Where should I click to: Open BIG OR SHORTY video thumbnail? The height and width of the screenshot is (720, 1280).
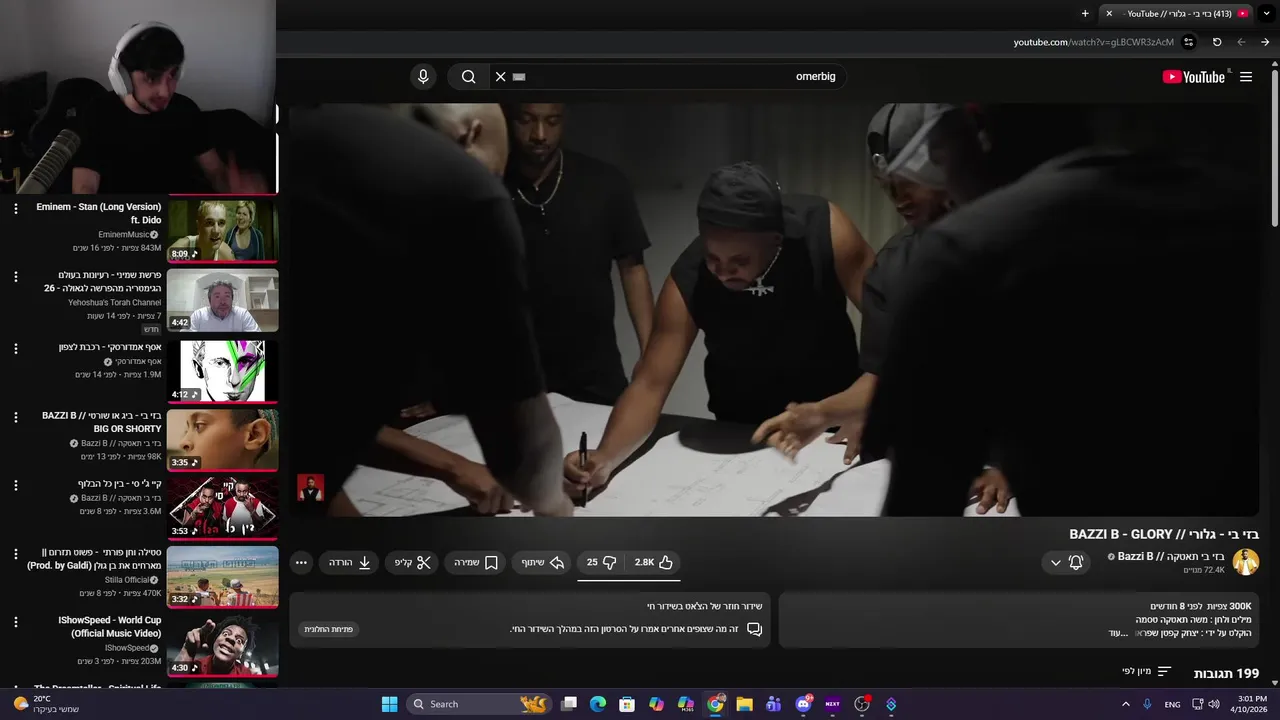(222, 439)
